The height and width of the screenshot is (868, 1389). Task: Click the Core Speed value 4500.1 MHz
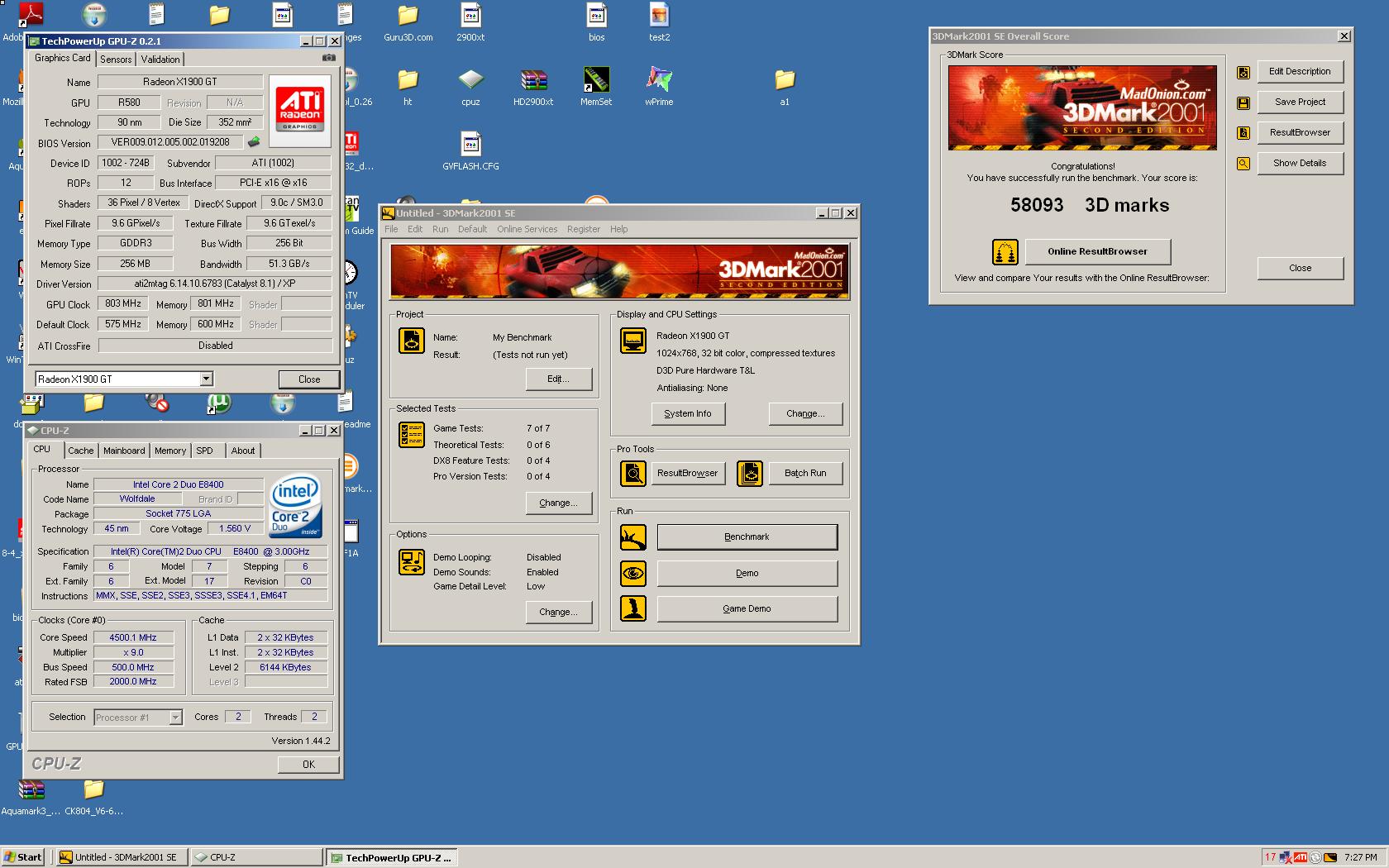coord(133,637)
